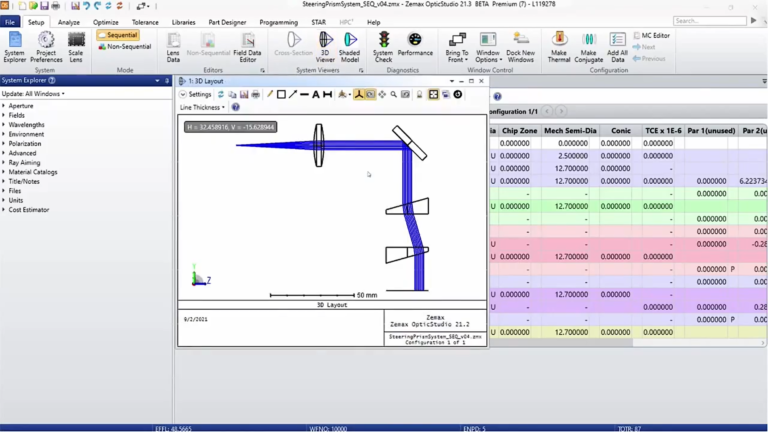This screenshot has width=768, height=432.
Task: Switch to the Tolerance tab
Action: point(145,22)
